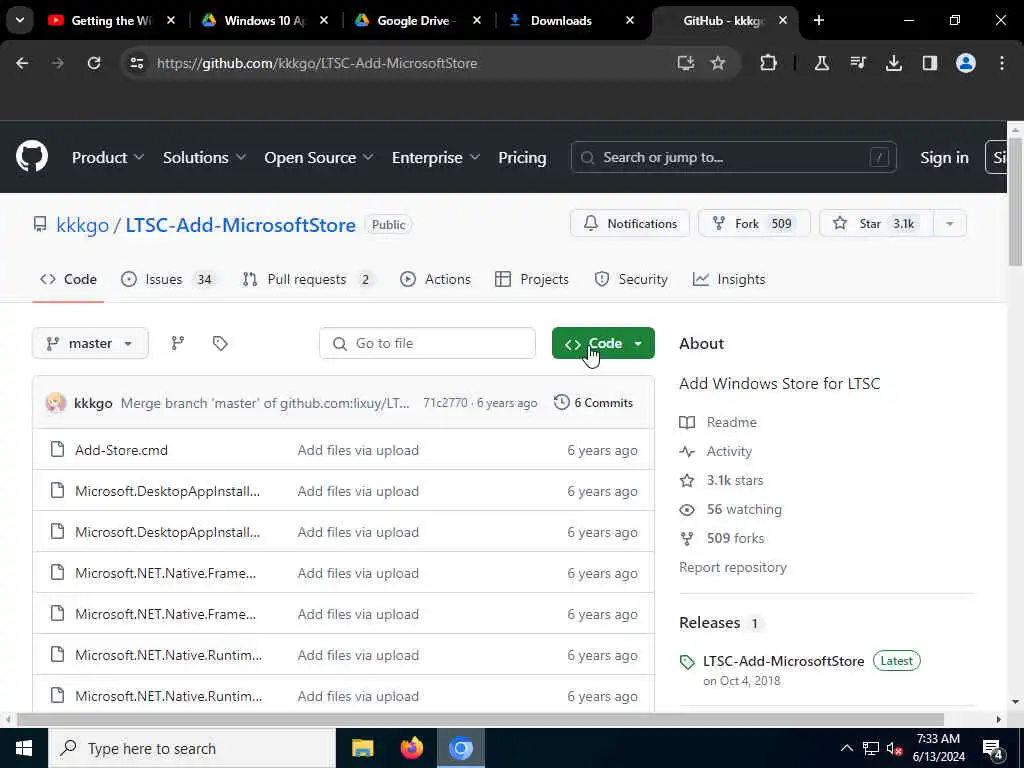Open Chrome three-dot menu
Image resolution: width=1024 pixels, height=768 pixels.
click(1002, 63)
